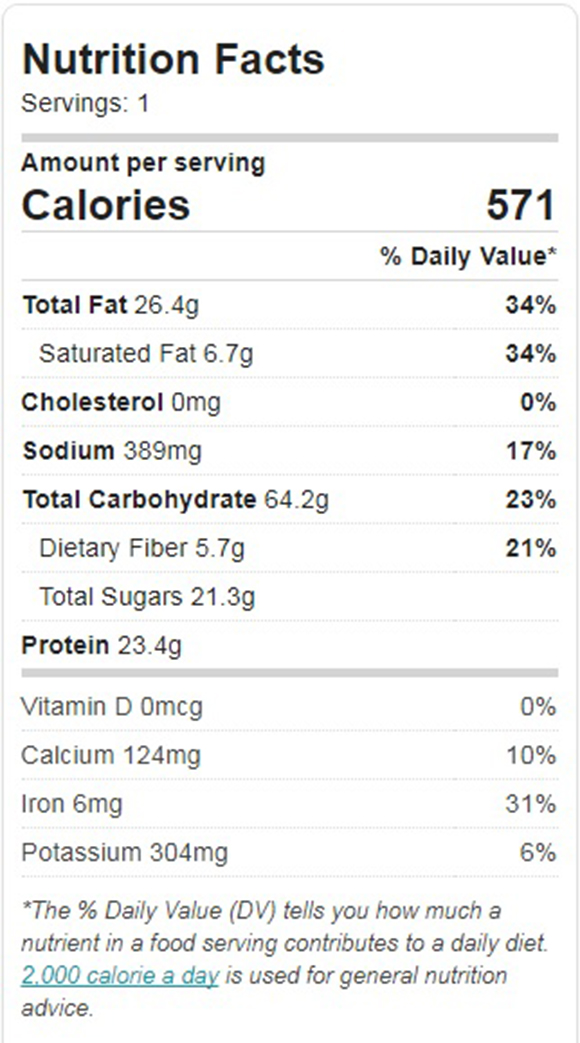Screen dimensions: 580x1043
Task: Click the Calories 571 value
Action: (x=521, y=205)
